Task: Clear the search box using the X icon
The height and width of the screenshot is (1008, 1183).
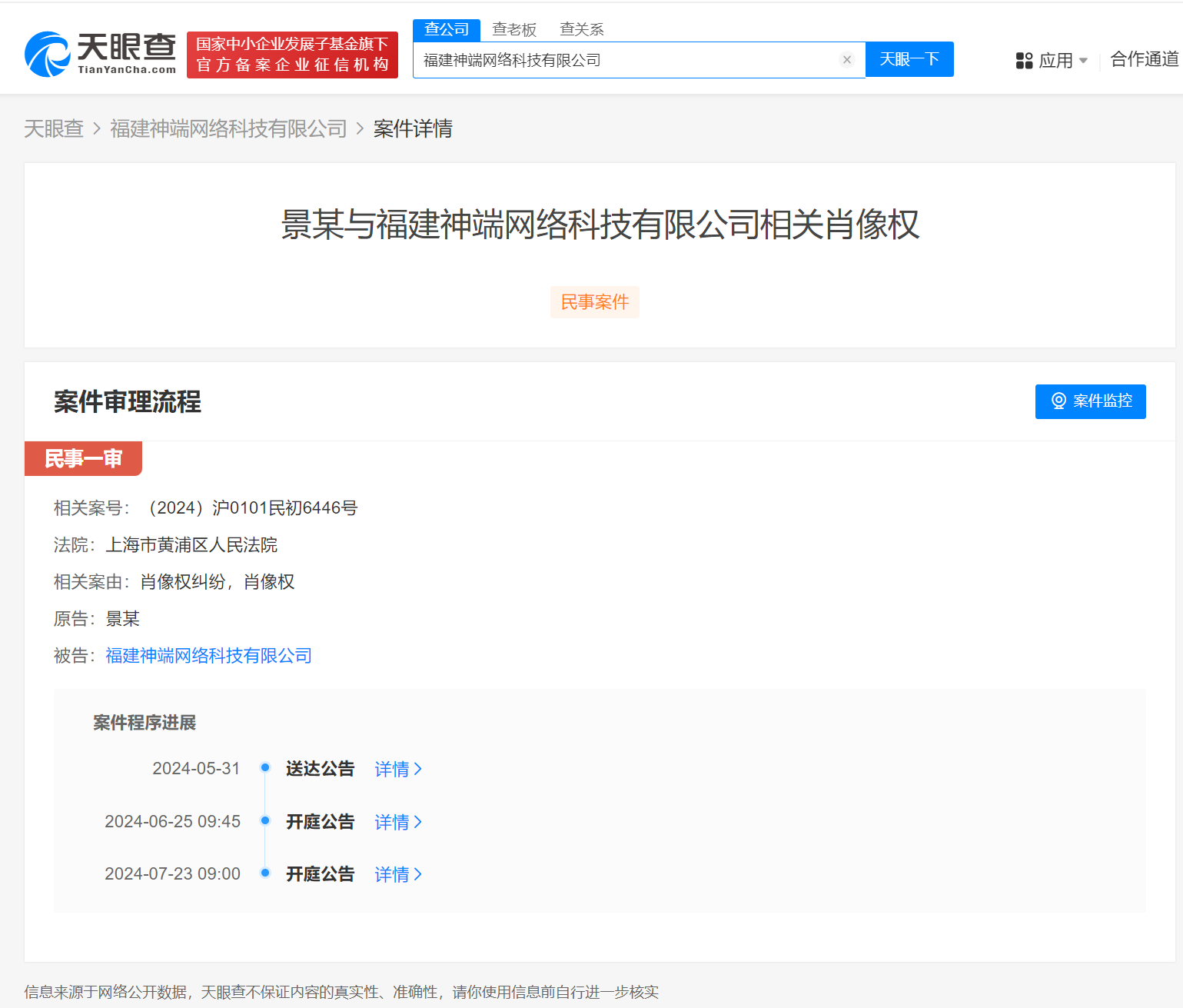Action: [x=847, y=59]
